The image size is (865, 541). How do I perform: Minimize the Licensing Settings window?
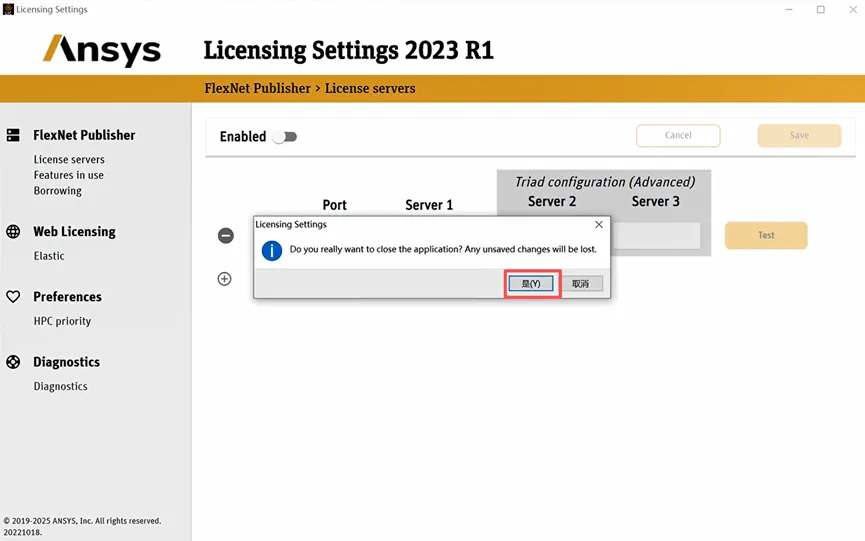pyautogui.click(x=789, y=9)
